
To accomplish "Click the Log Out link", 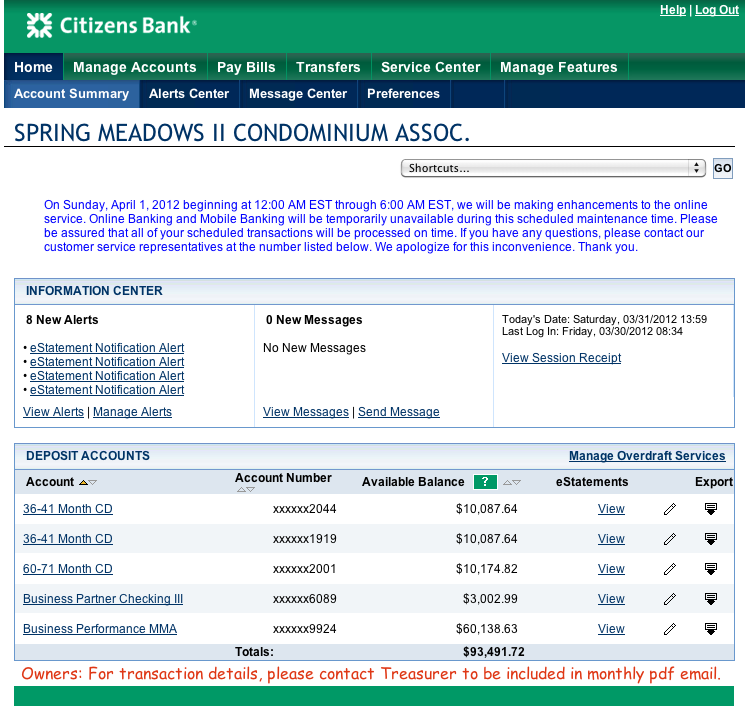I will click(716, 10).
